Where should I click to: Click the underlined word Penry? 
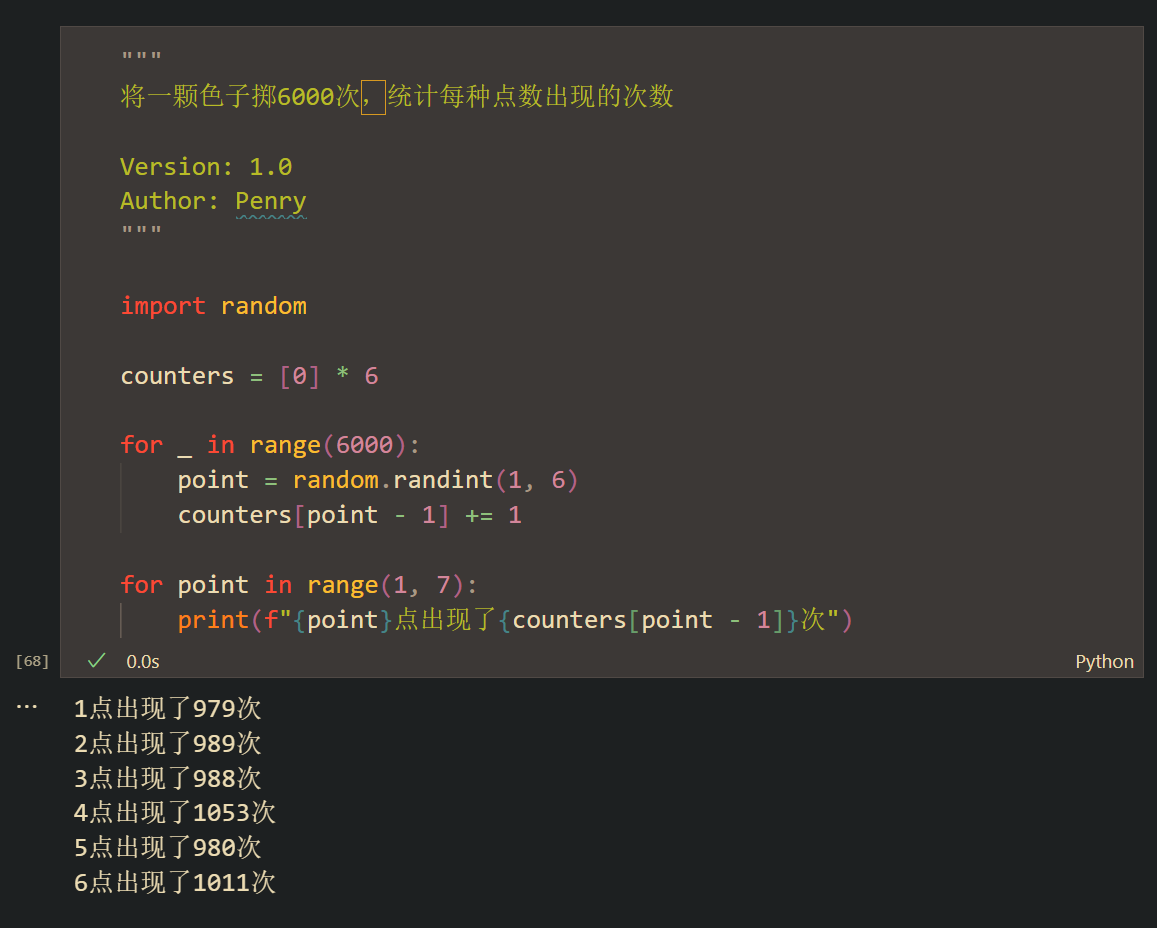point(270,201)
